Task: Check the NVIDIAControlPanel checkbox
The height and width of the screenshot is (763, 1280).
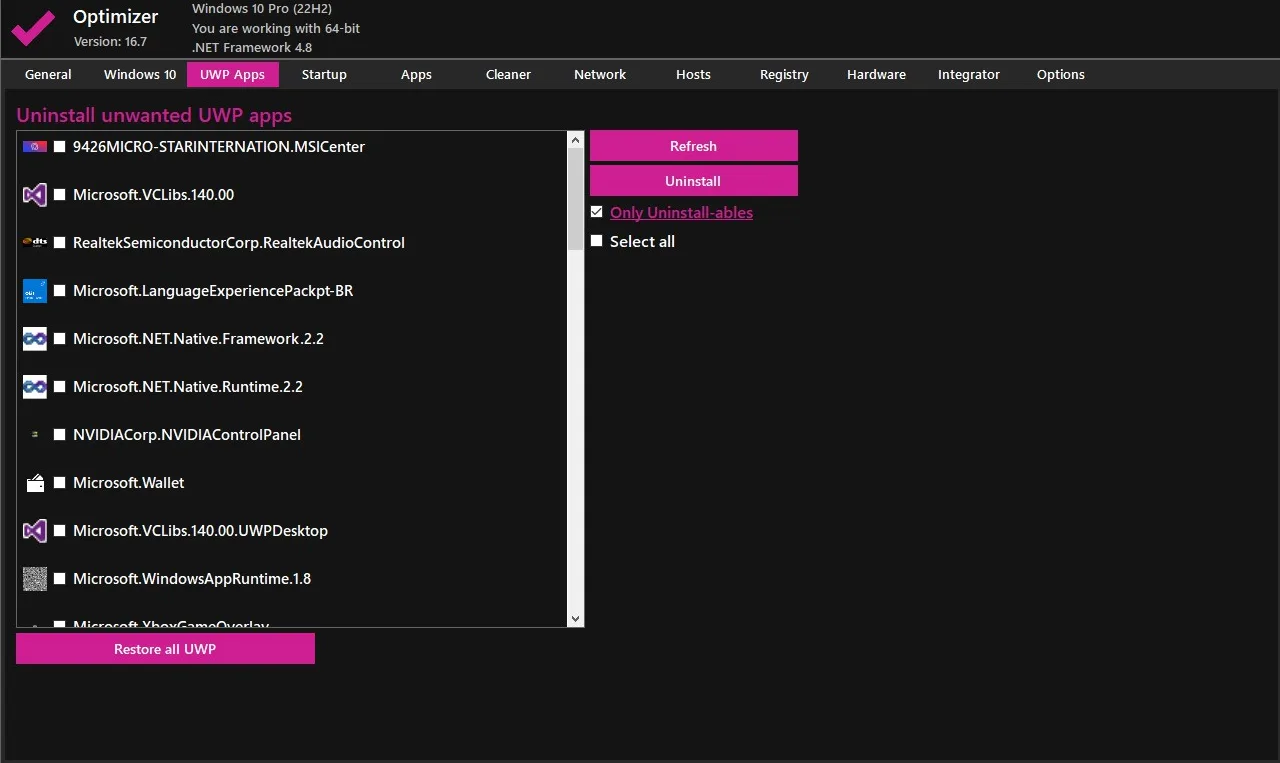Action: point(60,435)
